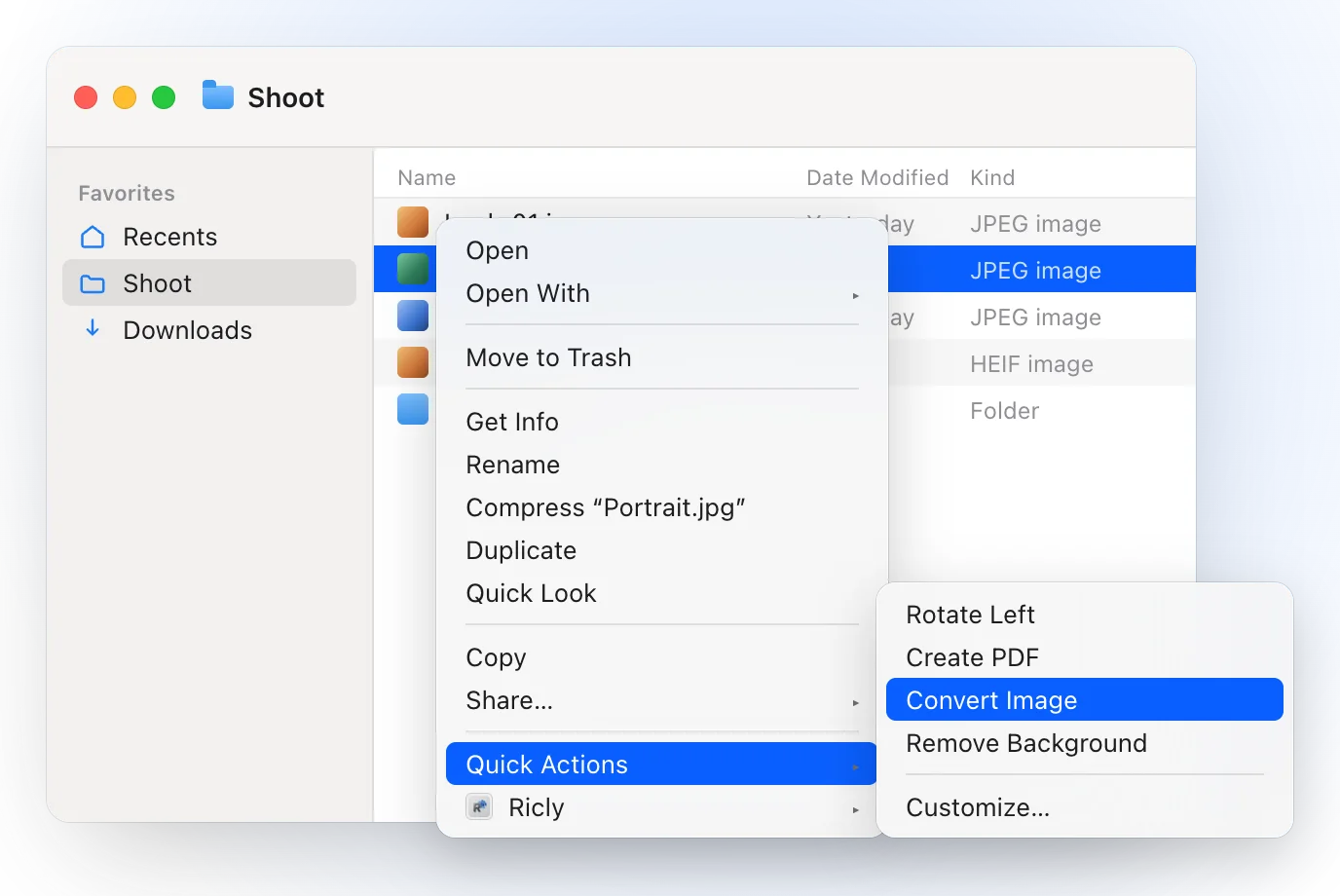The image size is (1340, 896).
Task: Choose Move to Trash
Action: [662, 357]
